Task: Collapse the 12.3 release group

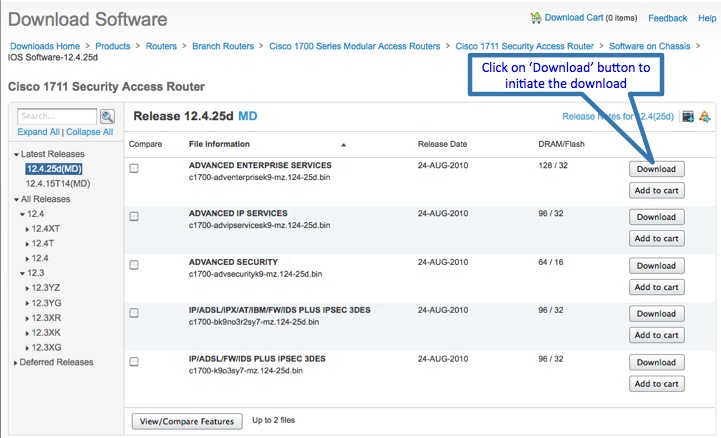Action: click(x=22, y=273)
